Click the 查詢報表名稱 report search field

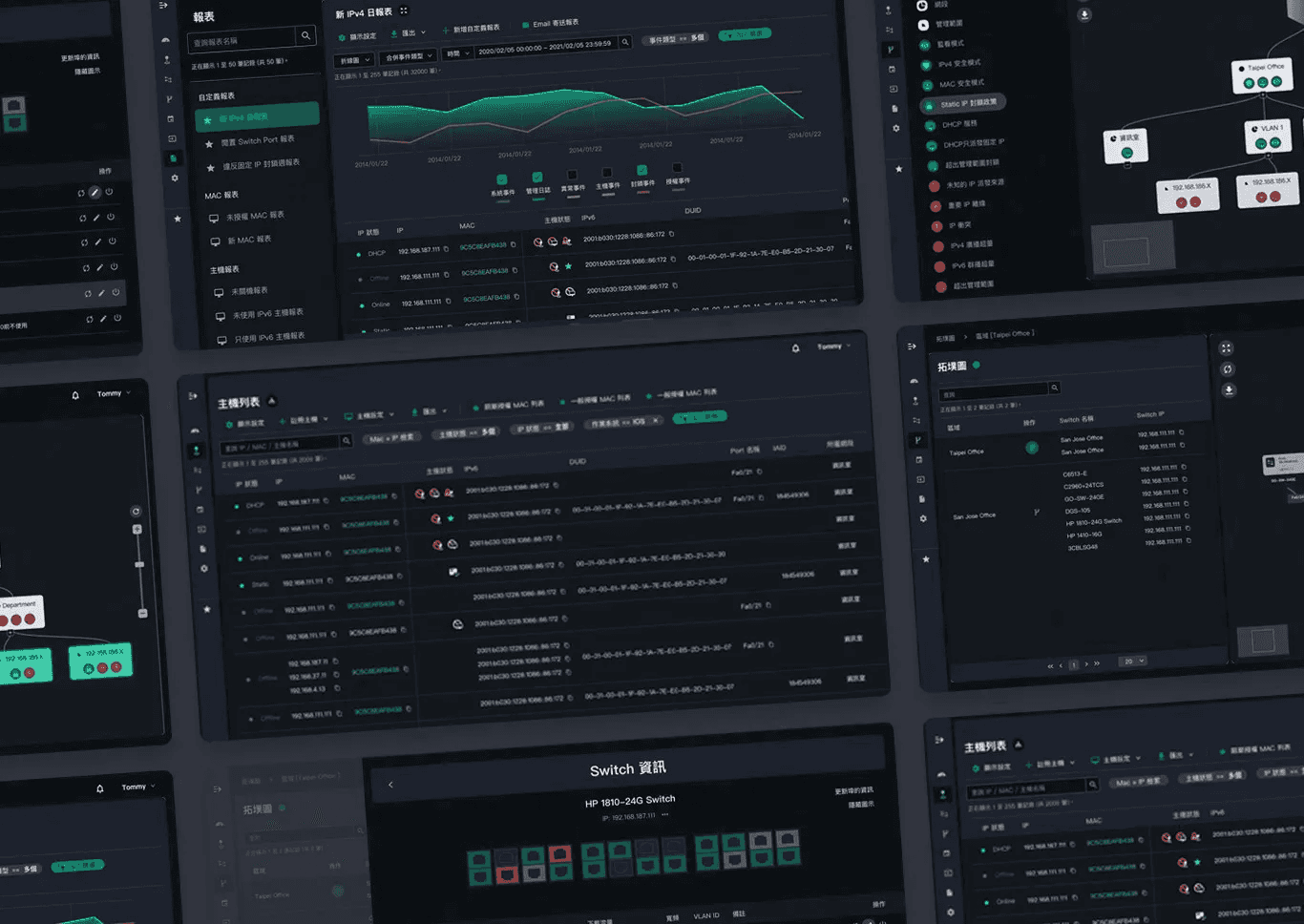click(x=243, y=40)
